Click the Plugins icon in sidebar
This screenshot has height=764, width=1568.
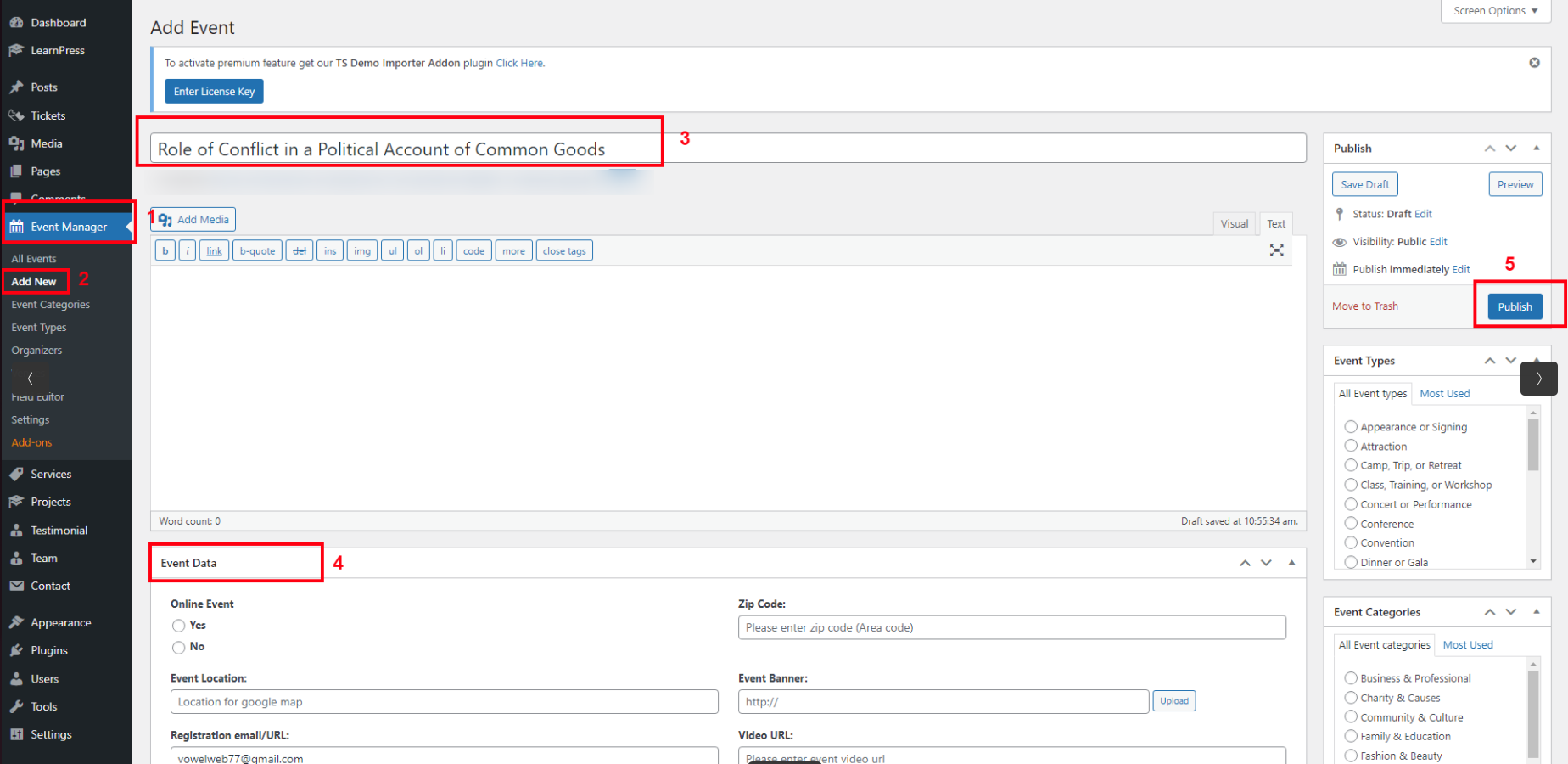tap(16, 650)
